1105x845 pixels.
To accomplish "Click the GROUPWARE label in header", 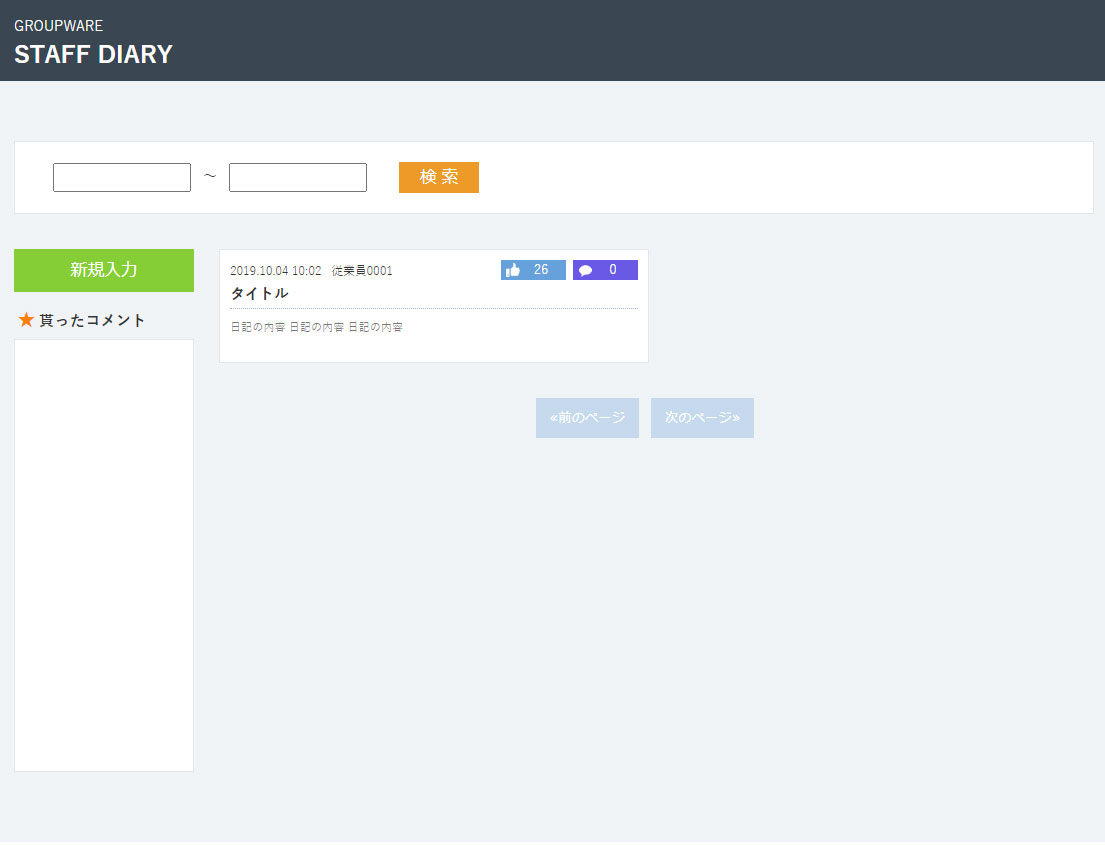I will (58, 26).
